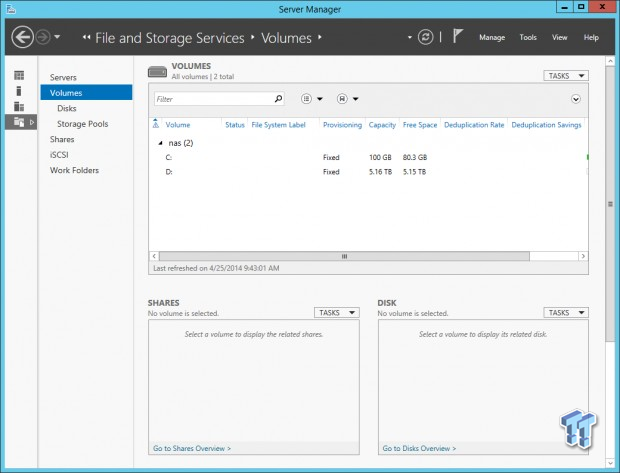Image resolution: width=620 pixels, height=473 pixels.
Task: Select the All Servers icon in the sidebar
Action: [x=19, y=106]
